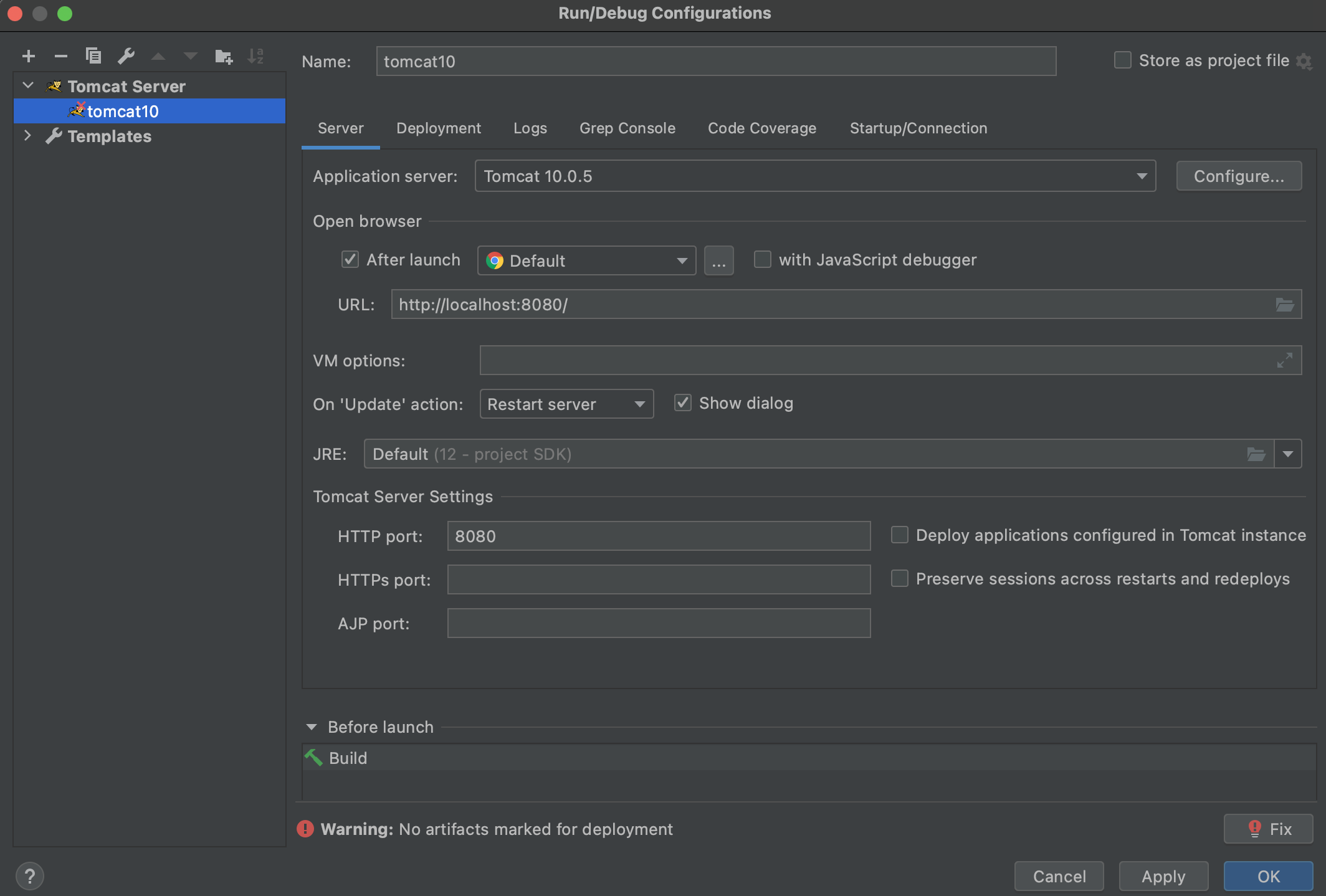
Task: Open the Application server Tomcat 10.0.5 dropdown
Action: [815, 176]
